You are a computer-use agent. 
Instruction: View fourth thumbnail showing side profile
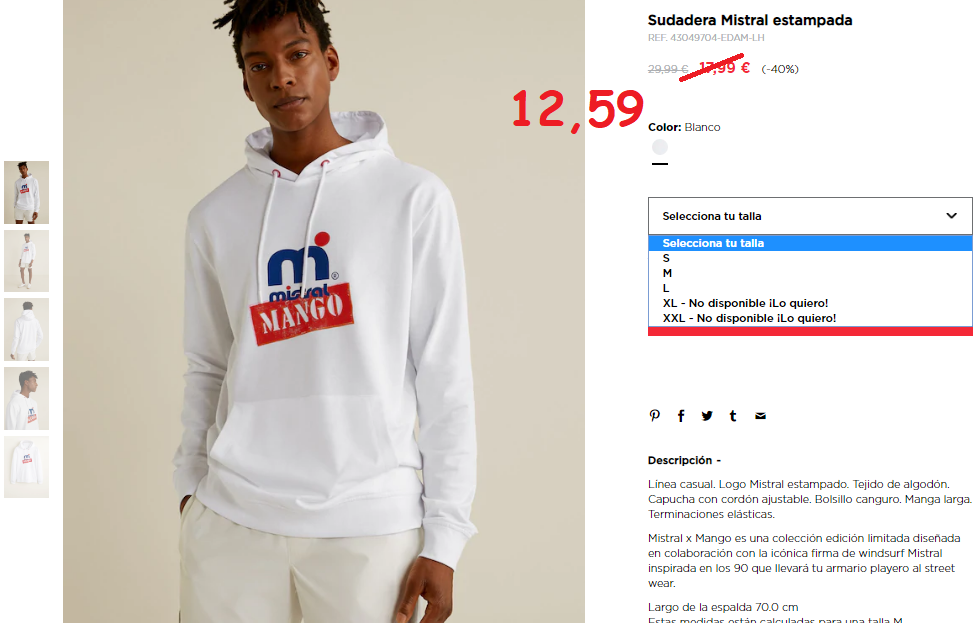click(26, 398)
